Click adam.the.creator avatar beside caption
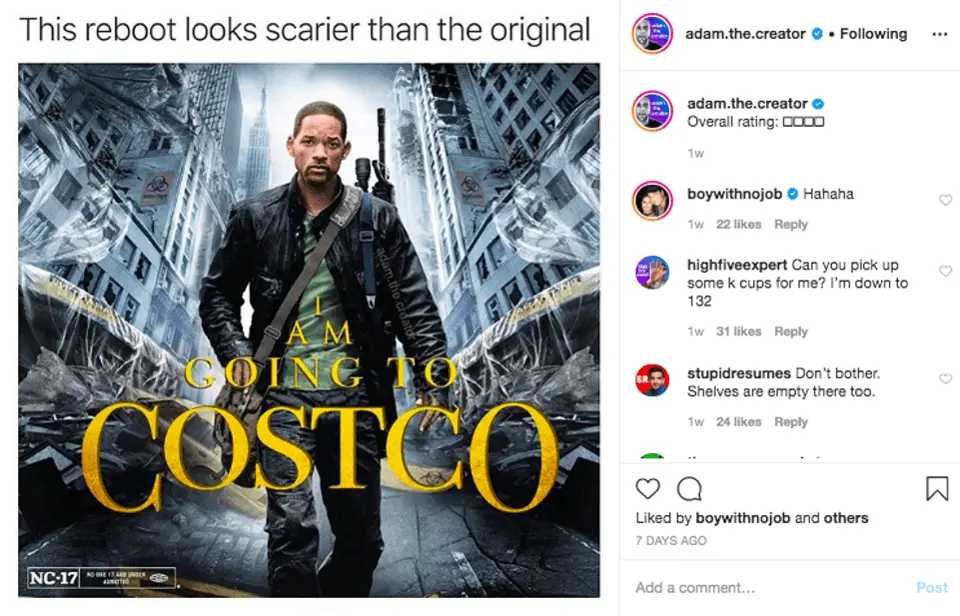The height and width of the screenshot is (616, 960). tap(651, 111)
